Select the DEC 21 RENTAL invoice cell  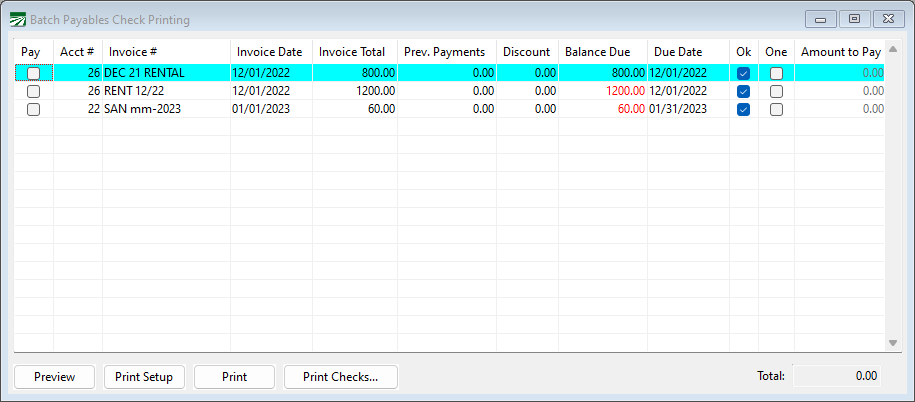click(166, 73)
